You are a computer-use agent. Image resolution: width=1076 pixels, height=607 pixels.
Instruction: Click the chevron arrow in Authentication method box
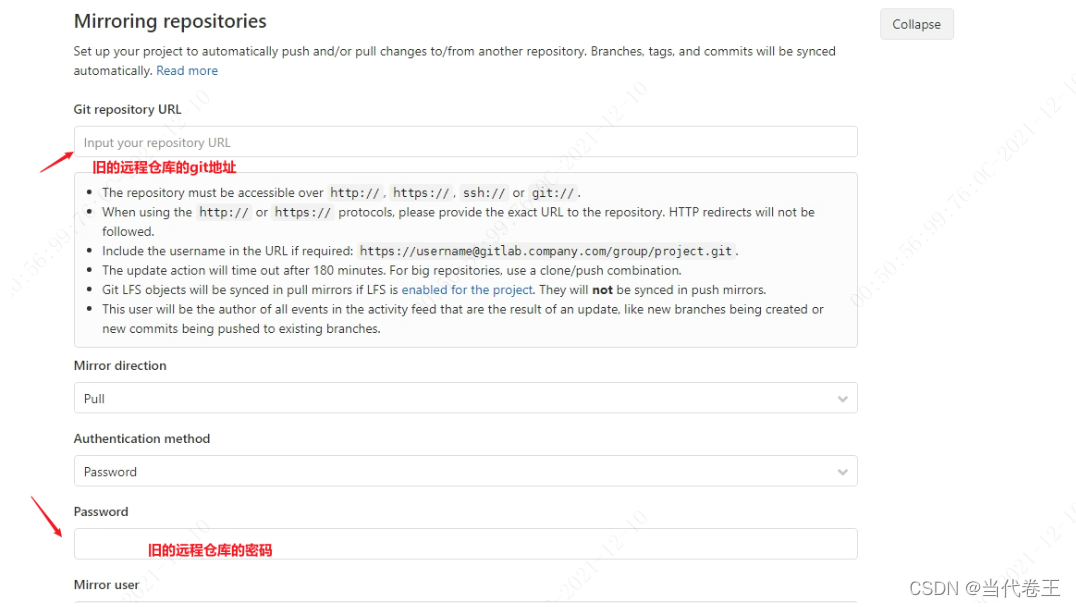843,472
